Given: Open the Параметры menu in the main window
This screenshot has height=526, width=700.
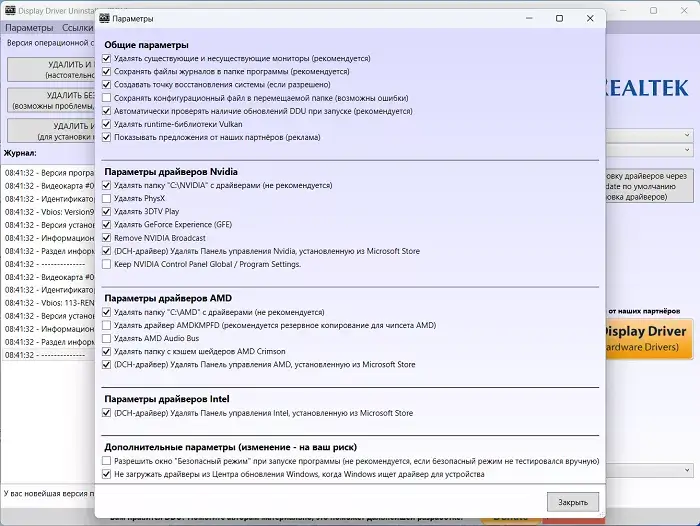Looking at the screenshot, I should pyautogui.click(x=29, y=27).
